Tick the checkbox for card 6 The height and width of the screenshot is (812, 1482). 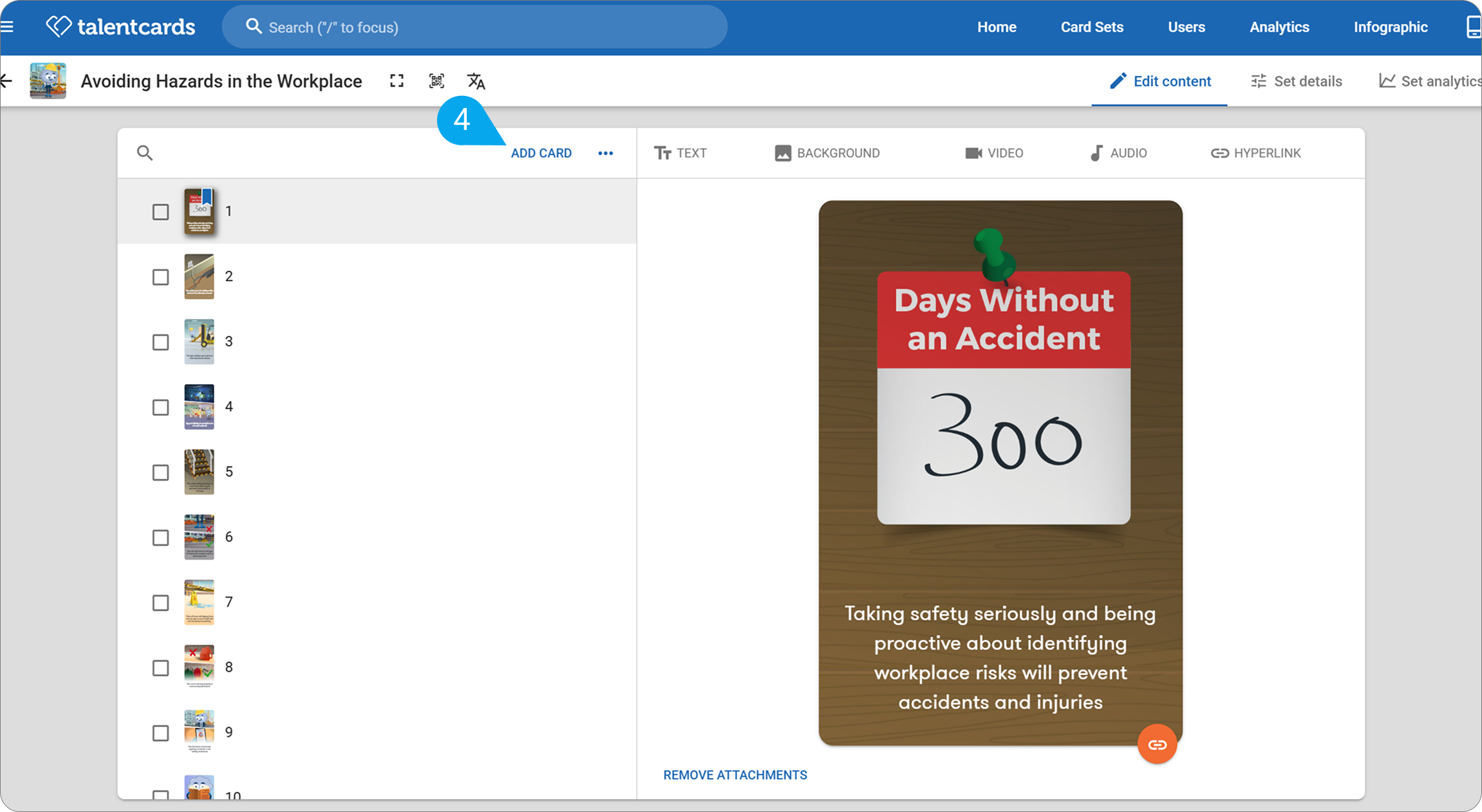click(x=160, y=538)
